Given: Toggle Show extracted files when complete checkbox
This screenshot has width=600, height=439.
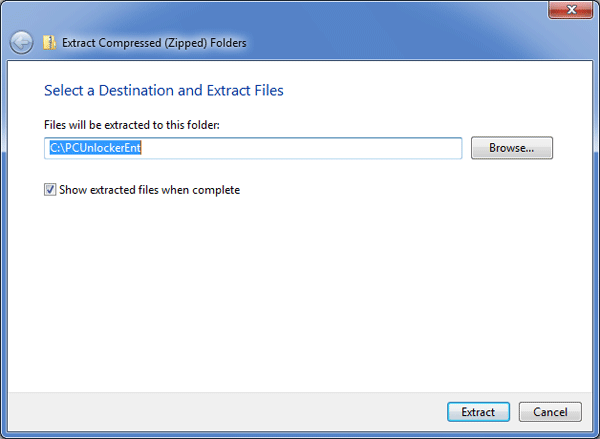Looking at the screenshot, I should coord(50,189).
